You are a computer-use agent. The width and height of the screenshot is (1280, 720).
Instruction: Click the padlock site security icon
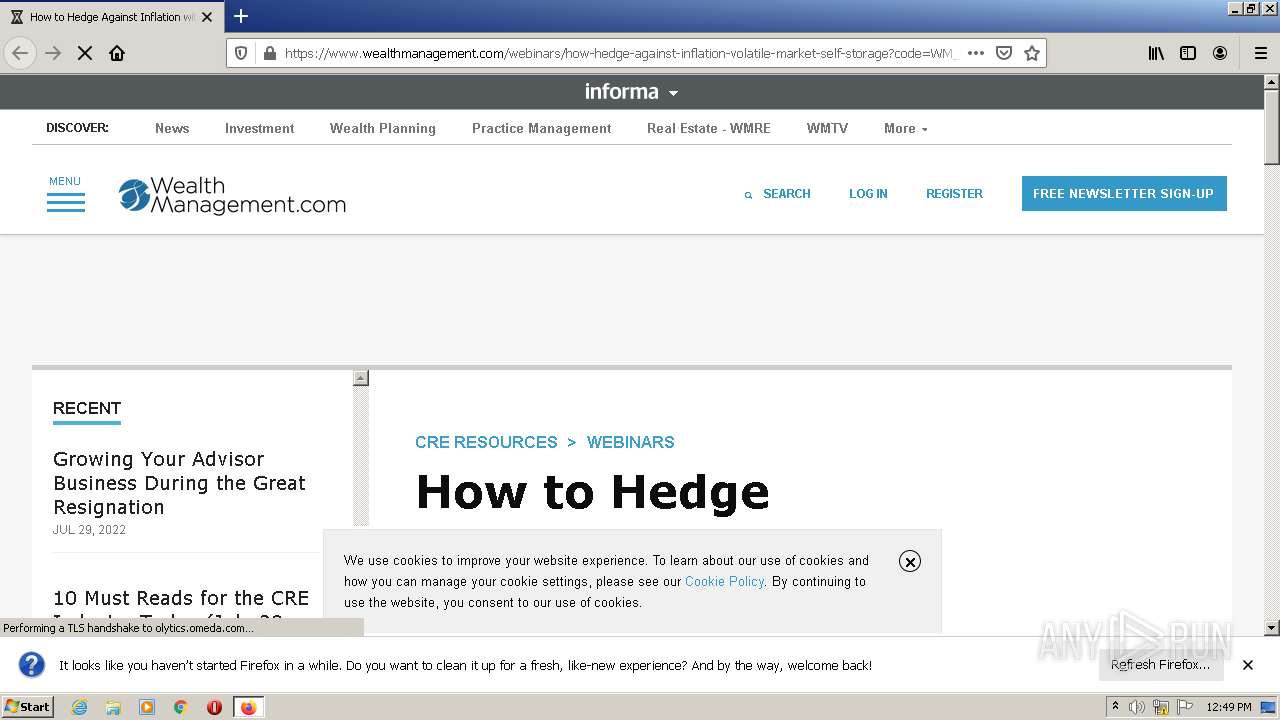268,53
